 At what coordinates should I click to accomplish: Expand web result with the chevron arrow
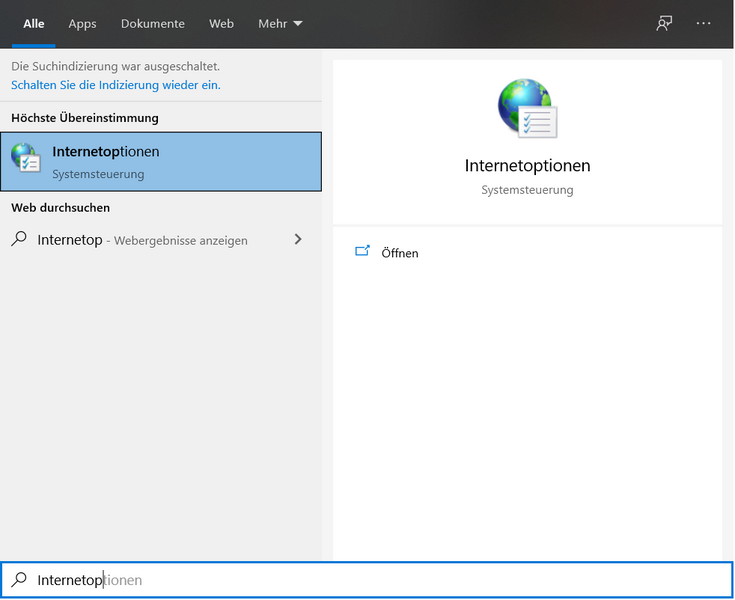[x=298, y=240]
